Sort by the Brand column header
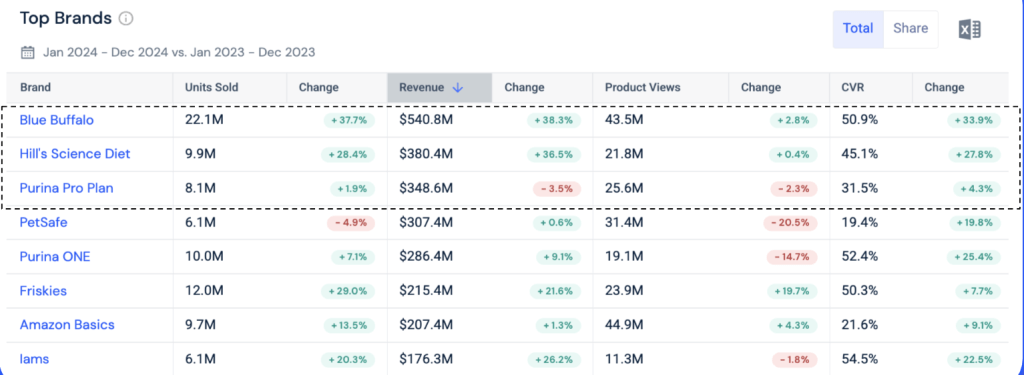The height and width of the screenshot is (375, 1024). pyautogui.click(x=35, y=88)
